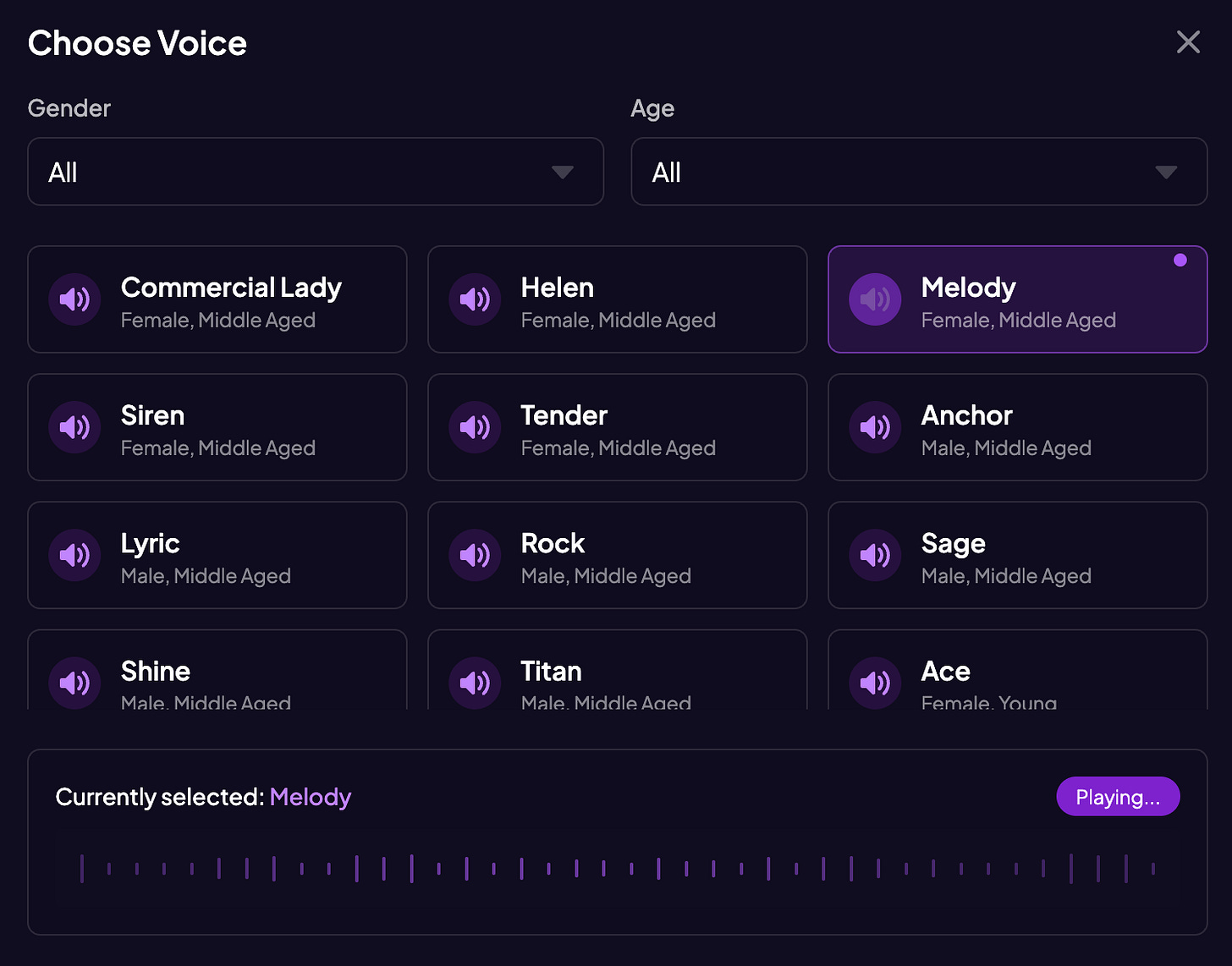
Task: Select the Sage voice name
Action: pyautogui.click(x=953, y=544)
